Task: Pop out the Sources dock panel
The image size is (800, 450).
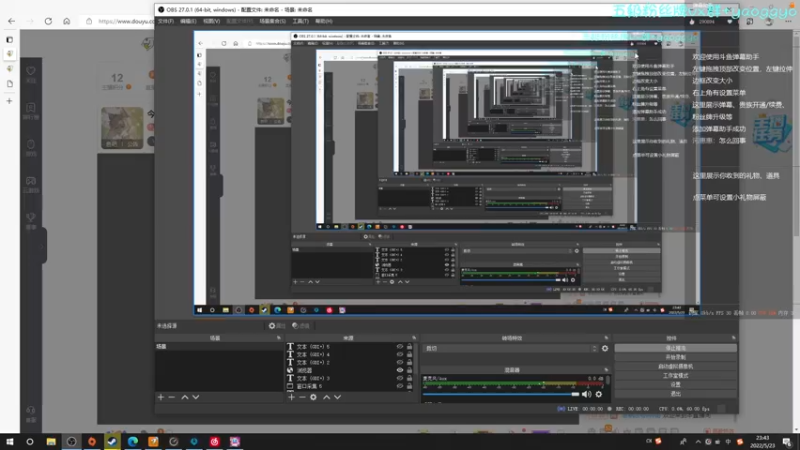Action: point(414,338)
